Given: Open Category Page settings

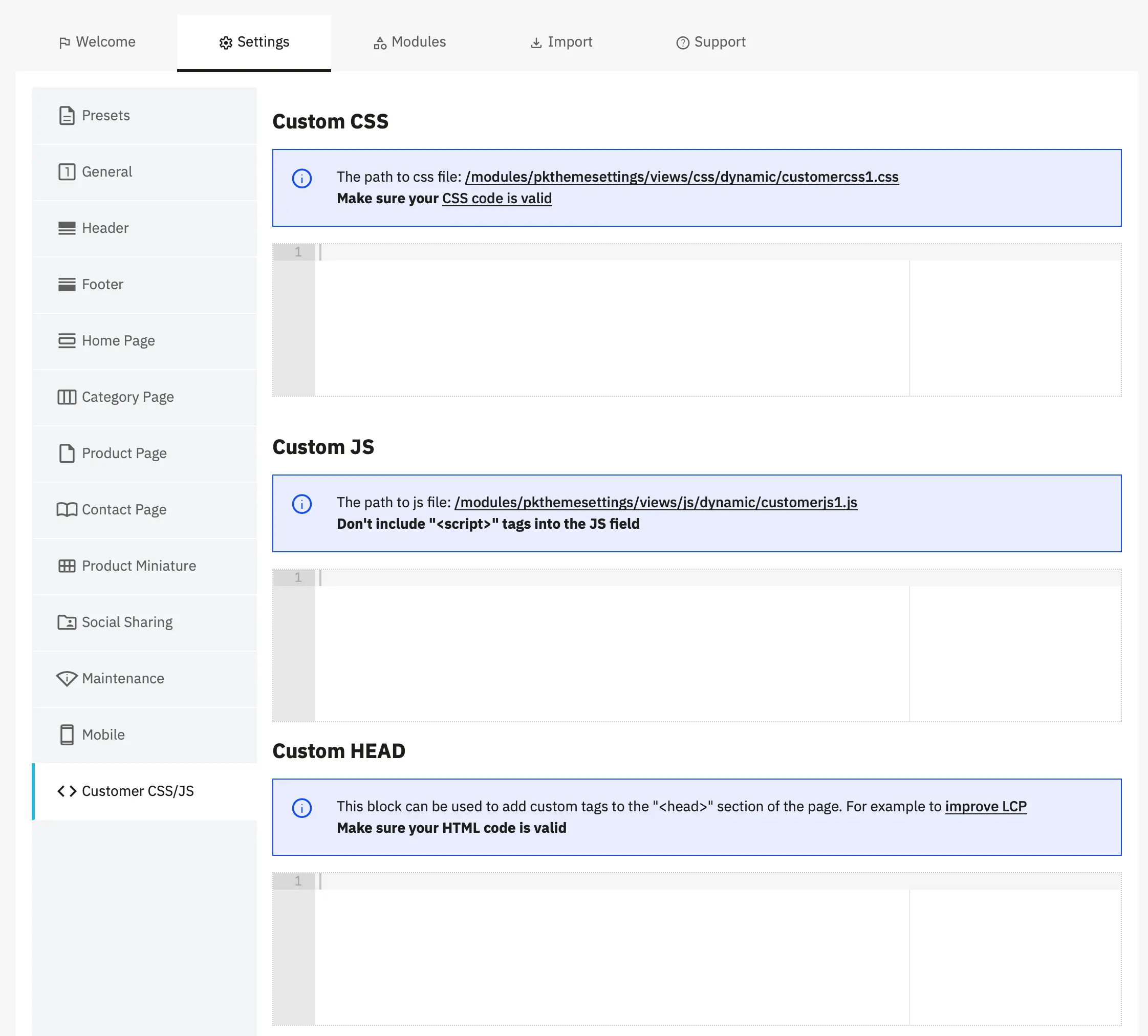Looking at the screenshot, I should point(144,397).
